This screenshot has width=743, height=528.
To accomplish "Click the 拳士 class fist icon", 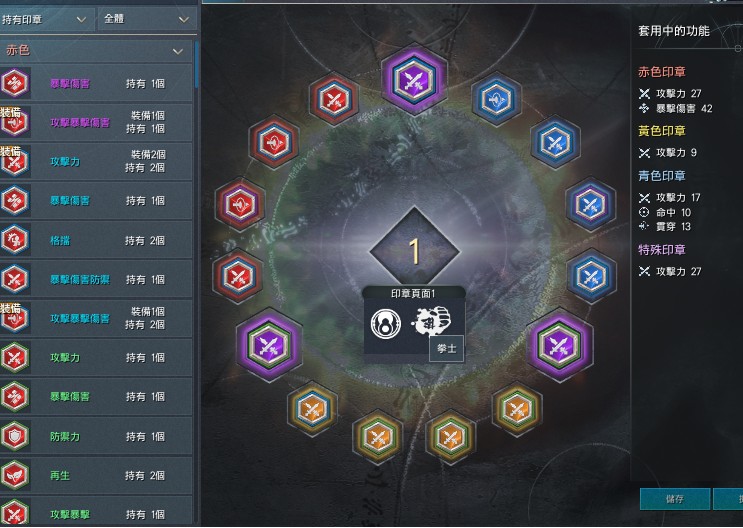I will (432, 321).
